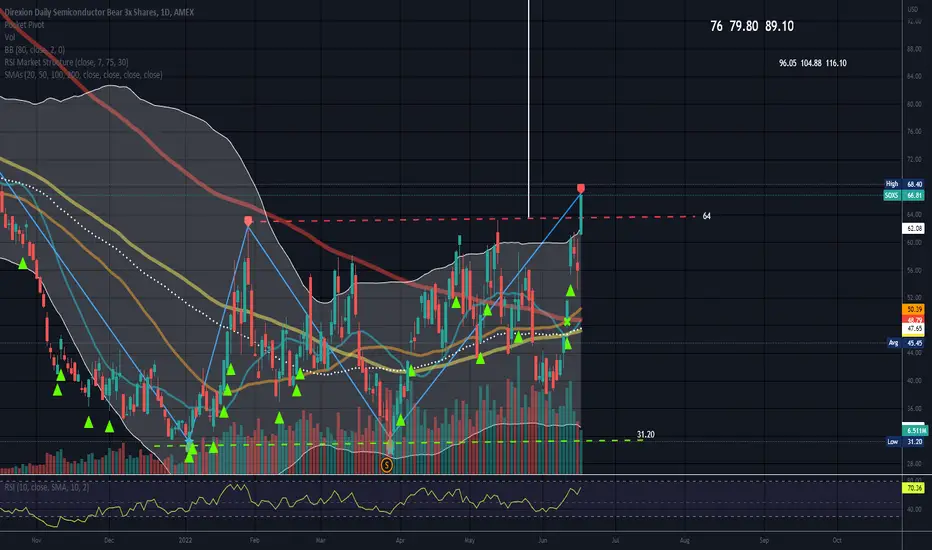Click the Sep label on the time axis

coord(764,540)
